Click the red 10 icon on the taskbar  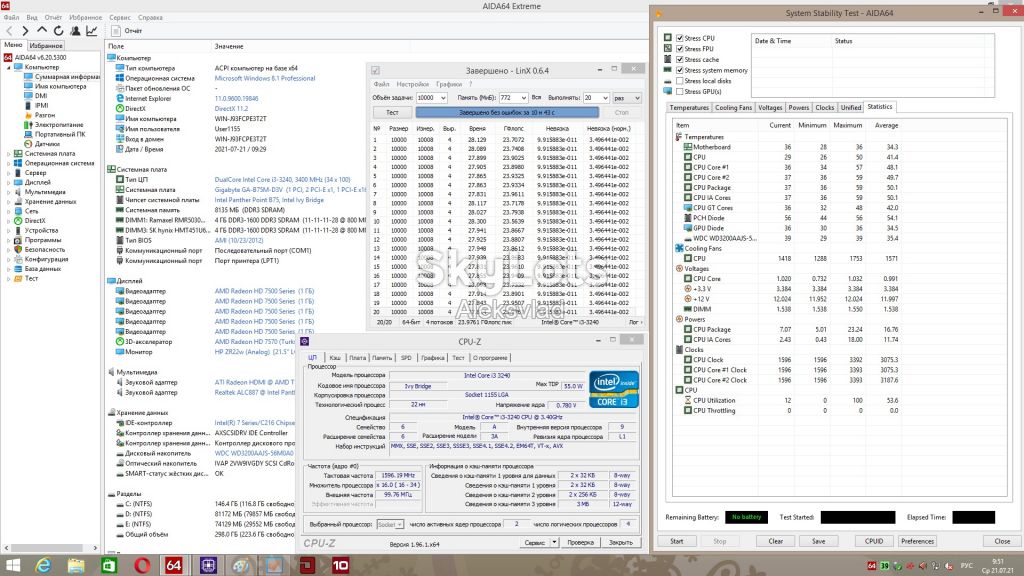pyautogui.click(x=340, y=565)
